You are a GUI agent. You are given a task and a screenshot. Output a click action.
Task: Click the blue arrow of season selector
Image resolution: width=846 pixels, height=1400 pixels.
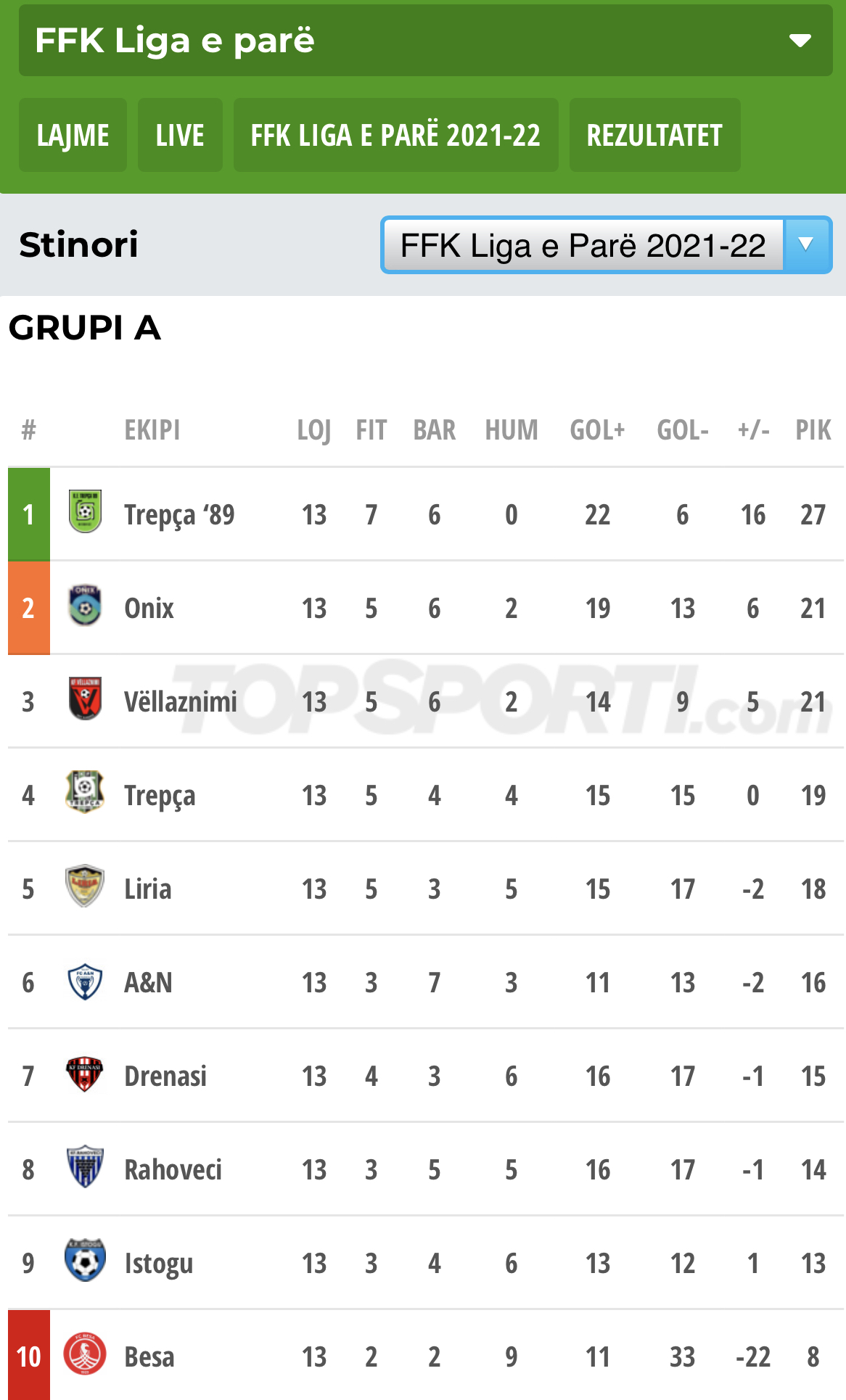[x=806, y=245]
